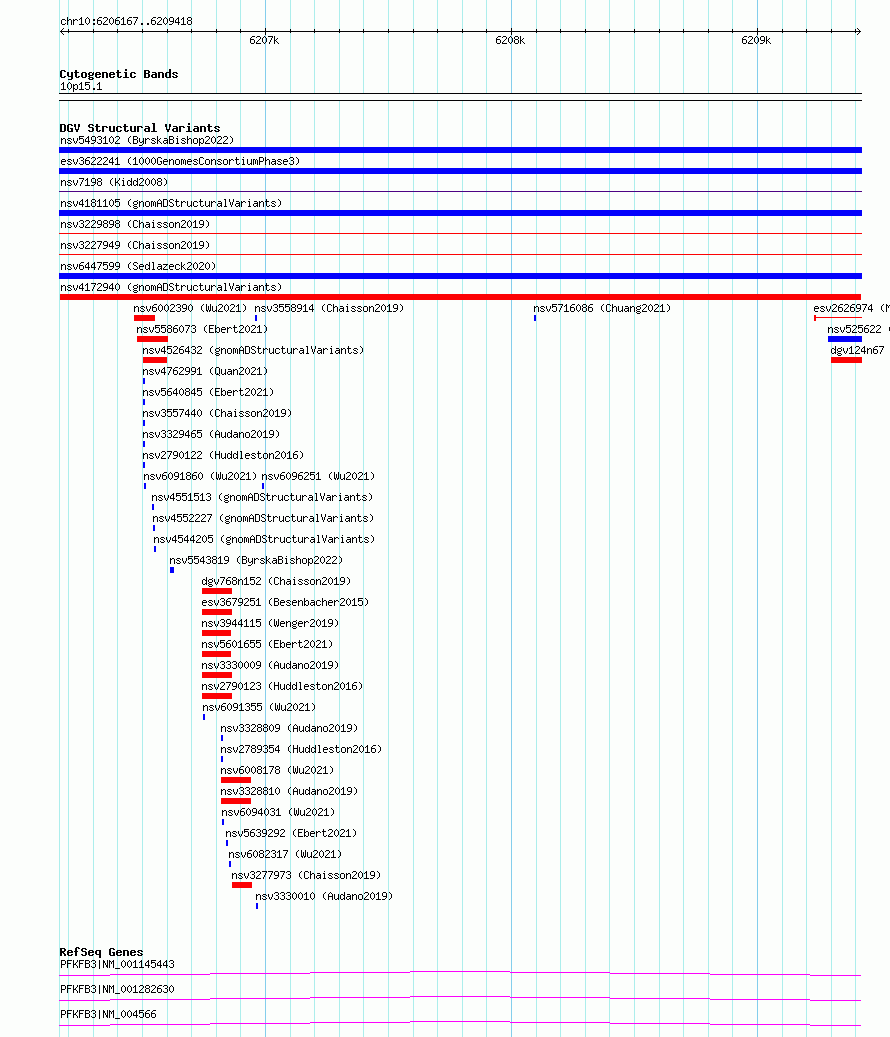The image size is (890, 1037).
Task: Click the nsv2790123 (Huddleston2016) label
Action: (282, 686)
